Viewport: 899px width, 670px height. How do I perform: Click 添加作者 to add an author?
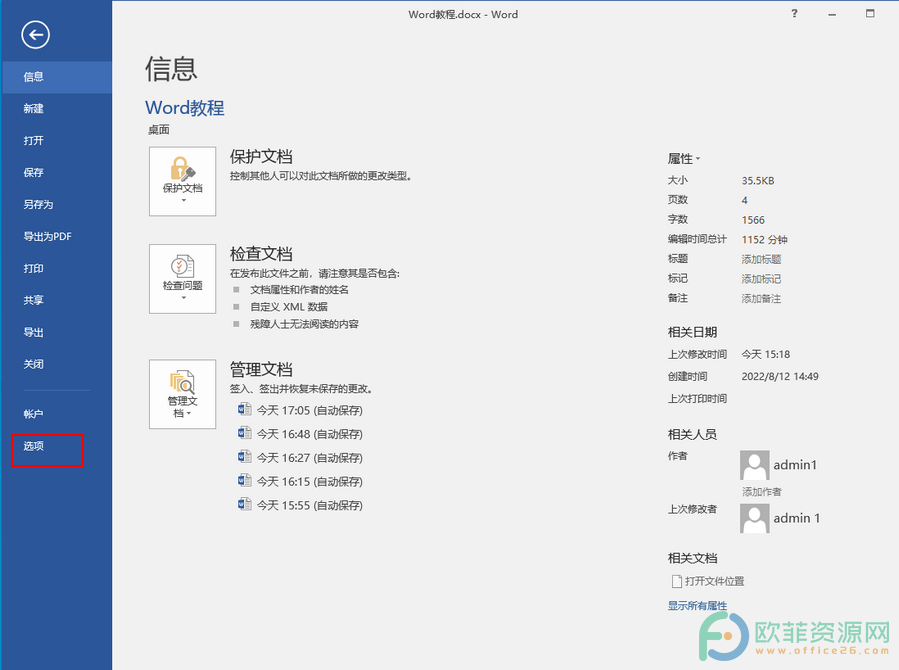pyautogui.click(x=761, y=492)
